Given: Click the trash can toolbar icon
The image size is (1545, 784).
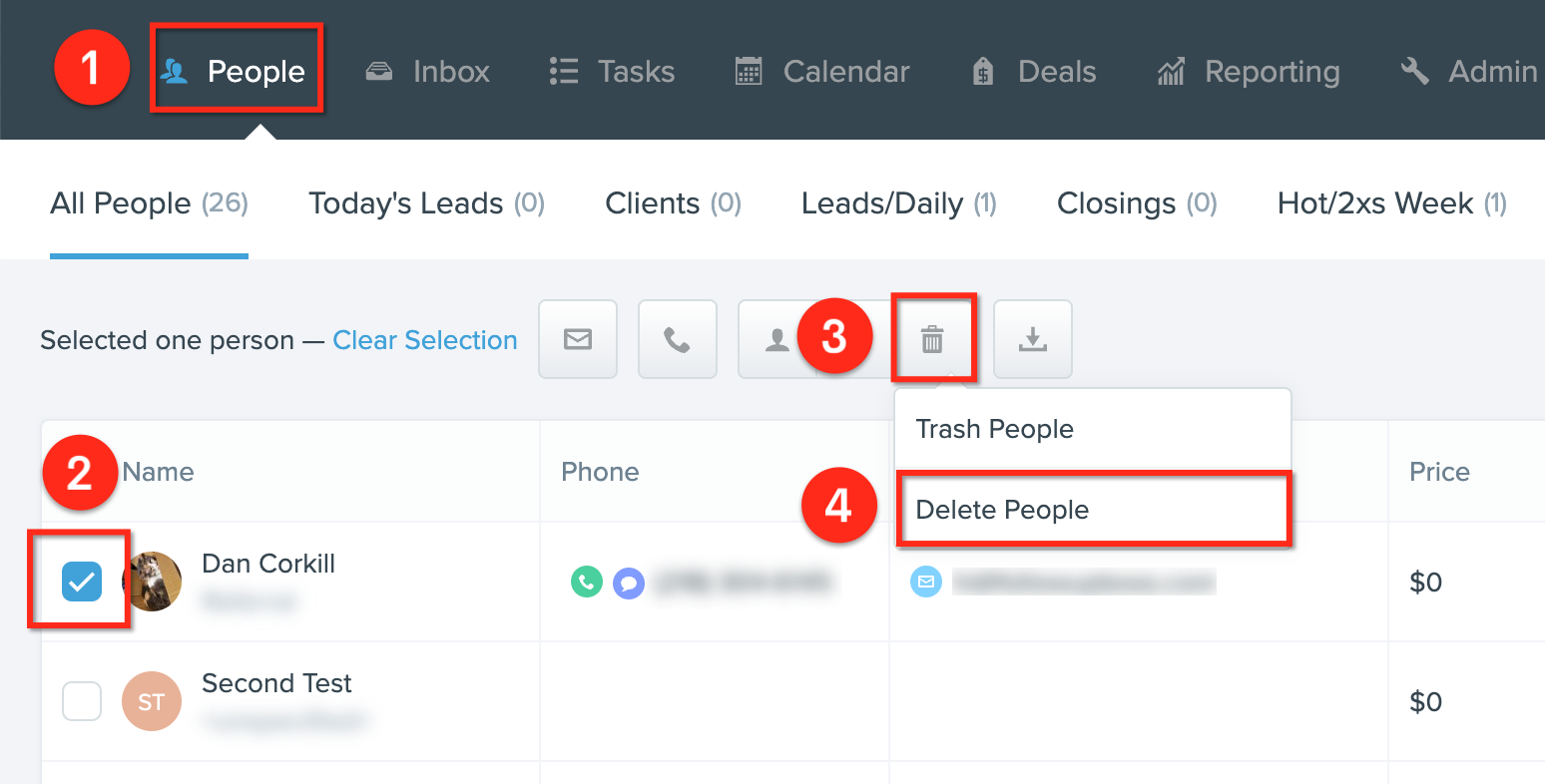Looking at the screenshot, I should coord(932,339).
